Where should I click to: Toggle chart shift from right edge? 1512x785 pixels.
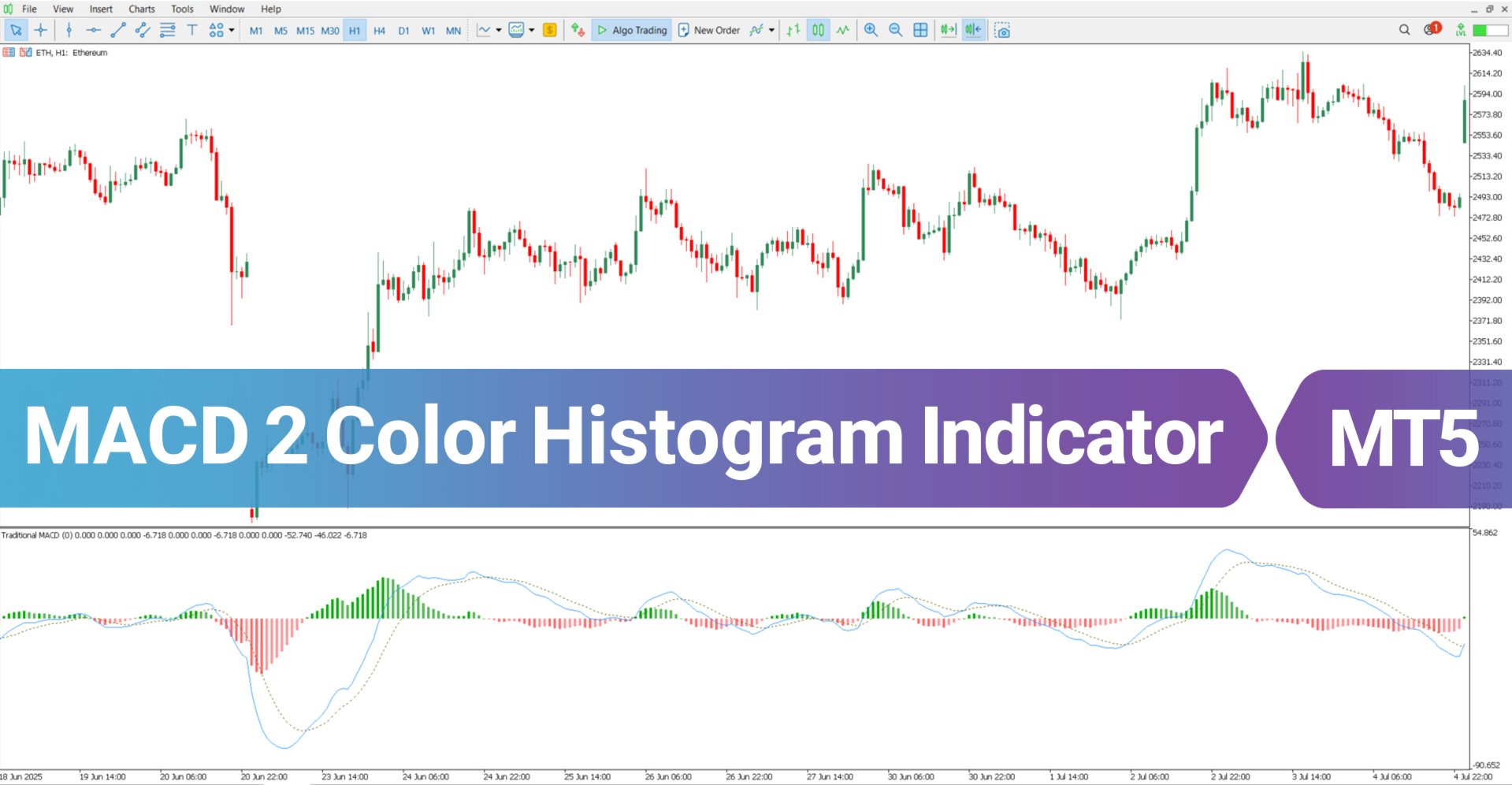(x=973, y=30)
